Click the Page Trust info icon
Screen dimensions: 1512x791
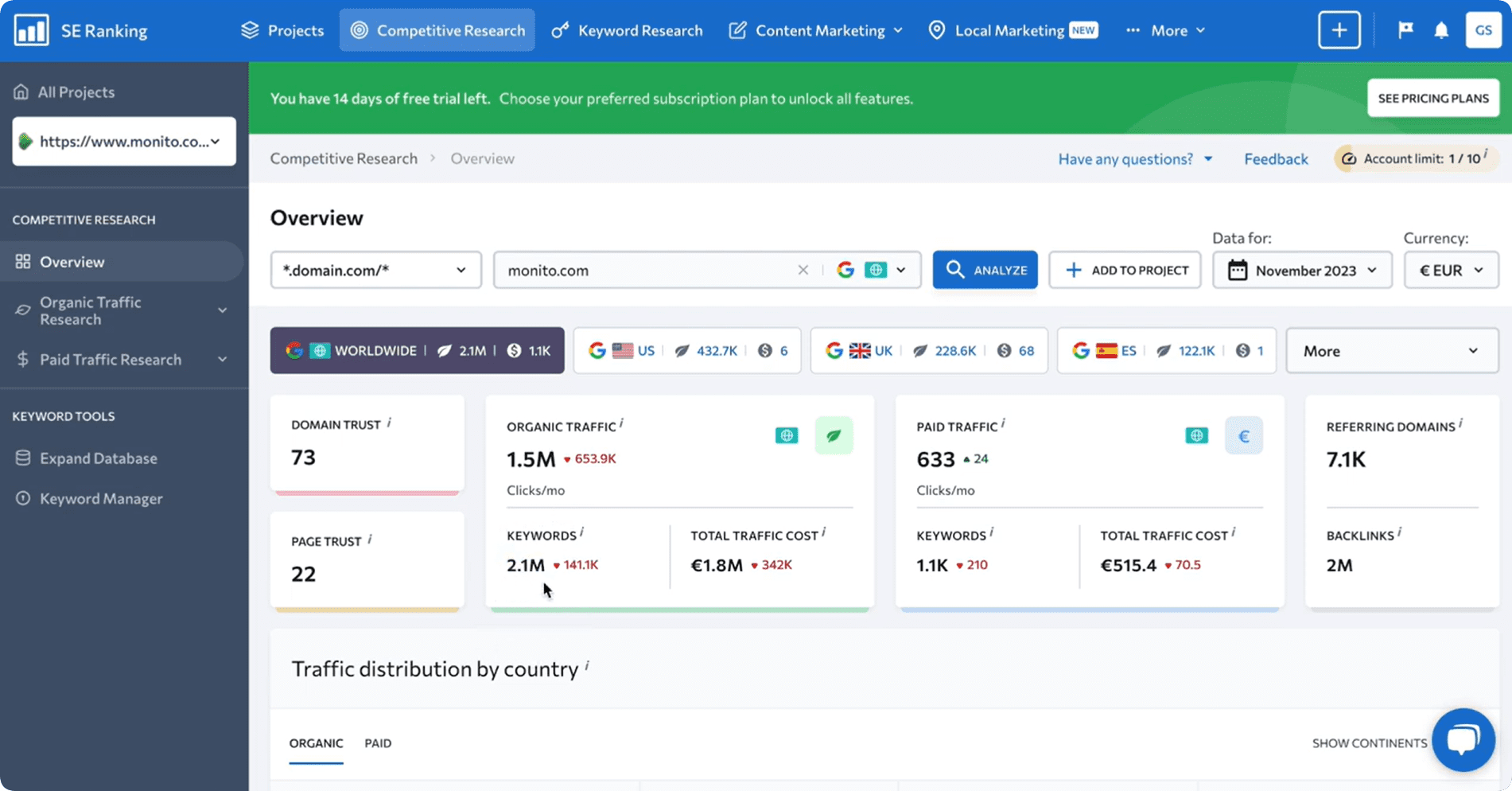pyautogui.click(x=370, y=539)
